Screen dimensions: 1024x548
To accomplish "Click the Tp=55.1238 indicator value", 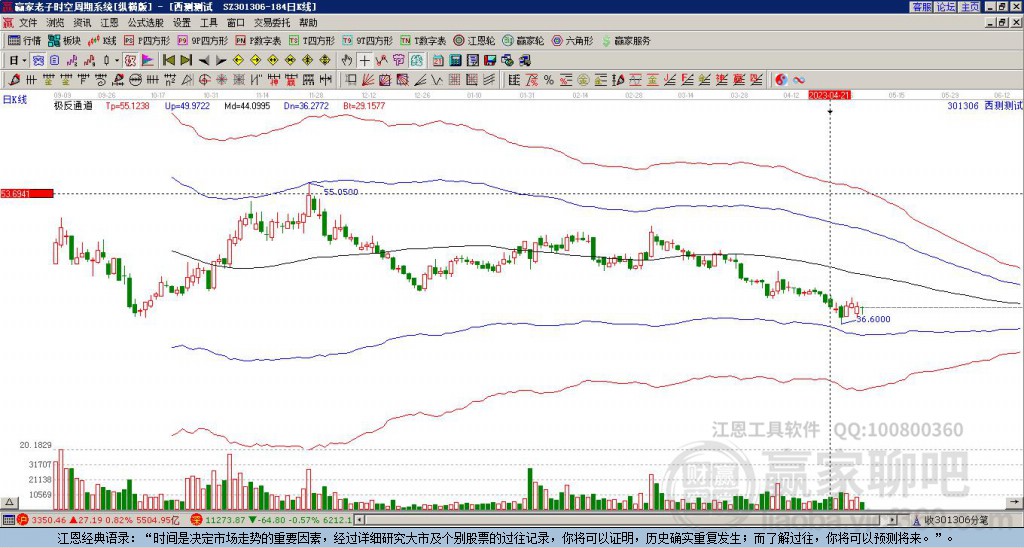I will coord(127,105).
